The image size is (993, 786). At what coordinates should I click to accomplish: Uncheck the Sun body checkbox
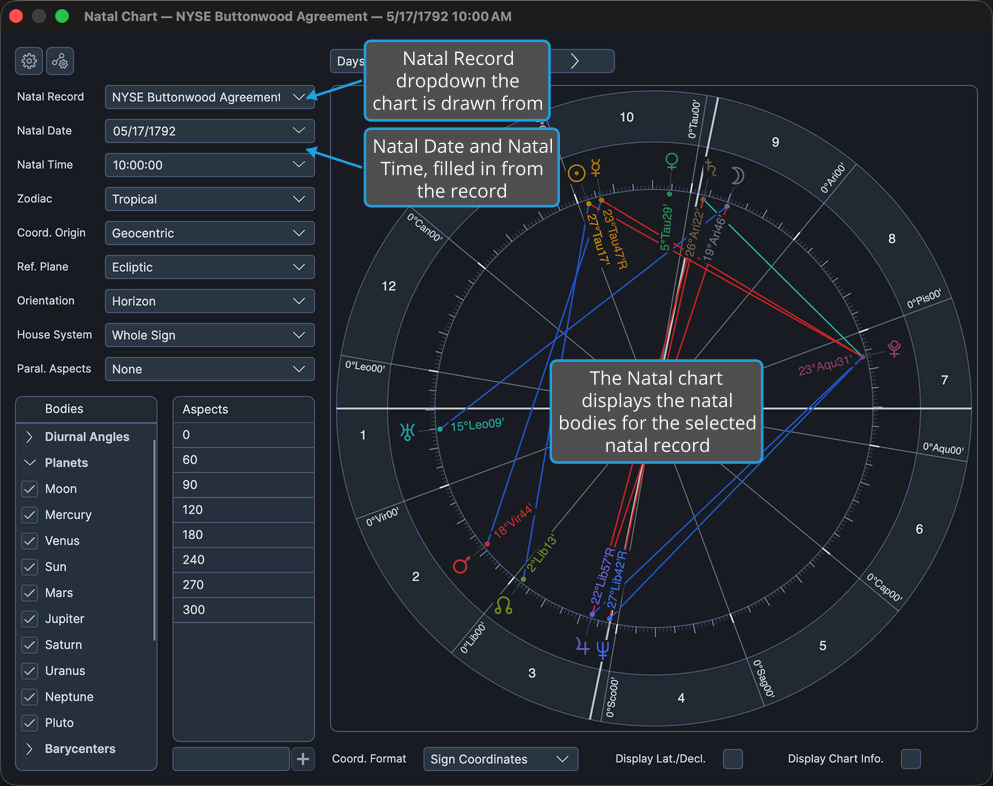[30, 567]
